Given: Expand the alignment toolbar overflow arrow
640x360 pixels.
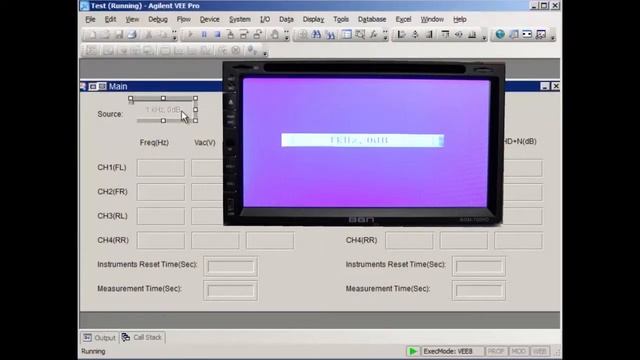Looking at the screenshot, I should (x=484, y=37).
